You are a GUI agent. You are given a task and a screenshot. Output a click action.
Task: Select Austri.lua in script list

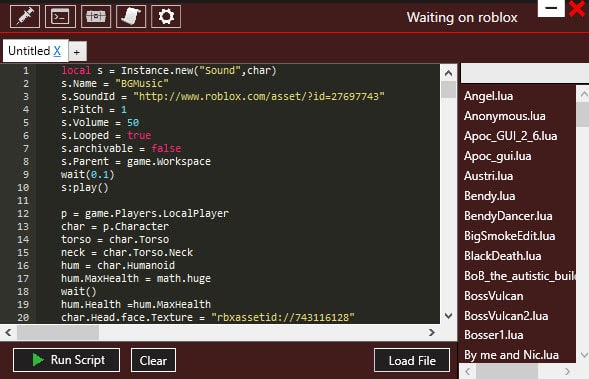tap(488, 176)
